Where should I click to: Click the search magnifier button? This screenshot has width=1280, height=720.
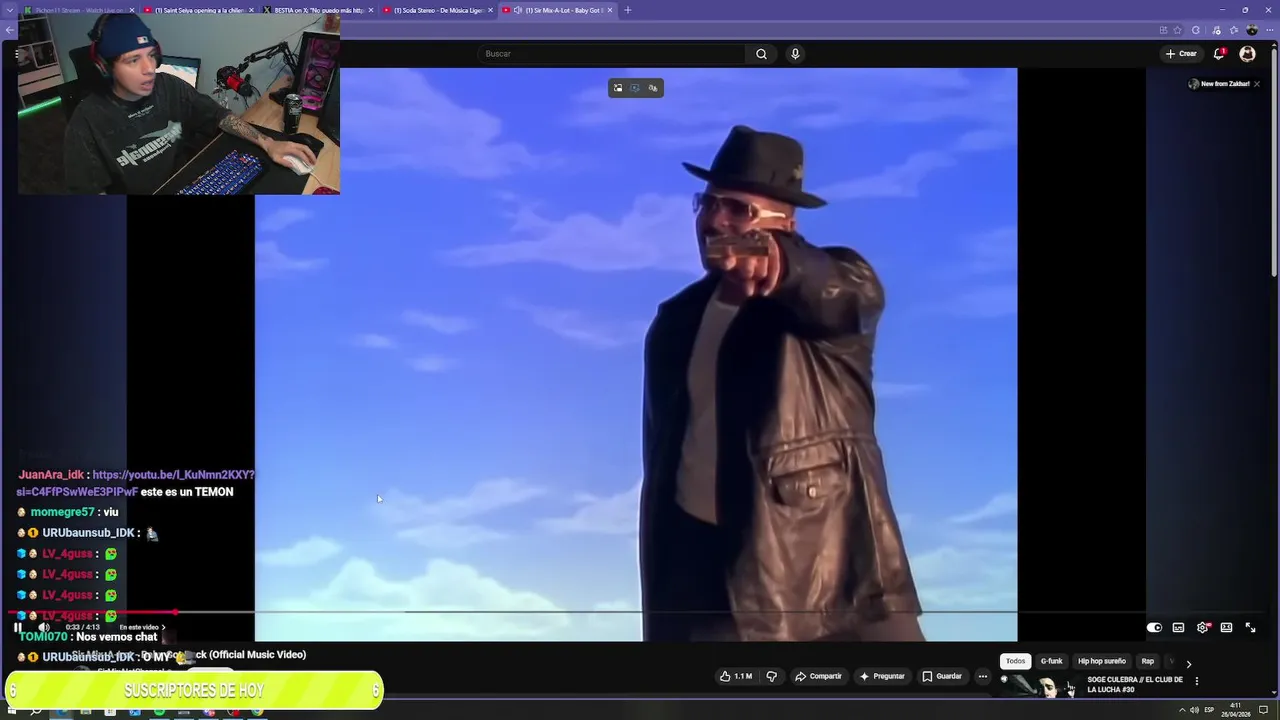tap(761, 54)
